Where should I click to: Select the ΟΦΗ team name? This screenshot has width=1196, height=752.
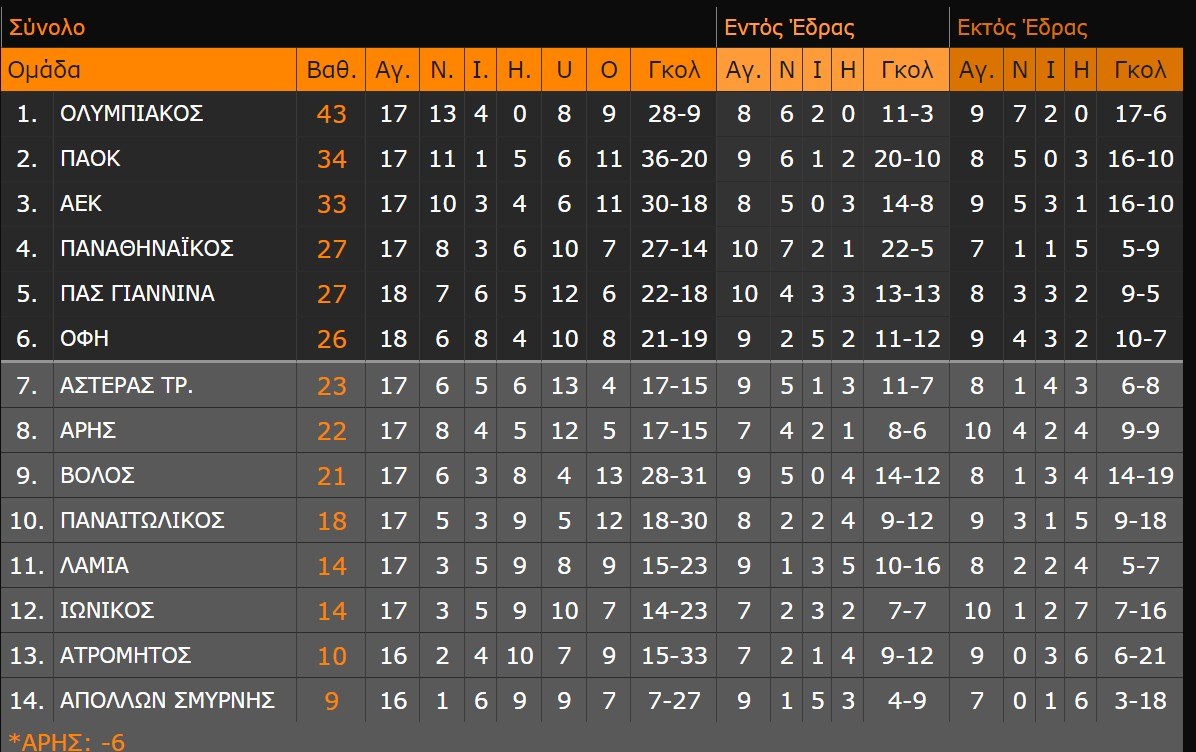coord(84,339)
